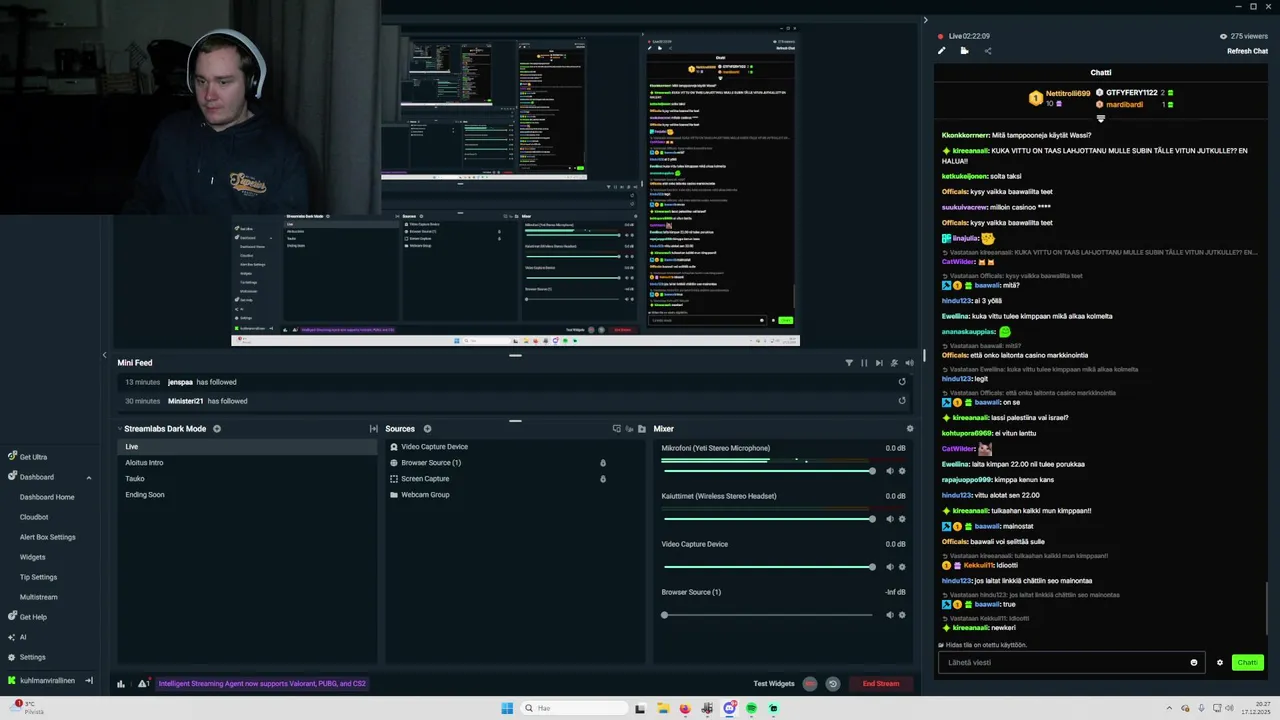This screenshot has width=1280, height=720.
Task: Click the replay buffer button
Action: point(832,684)
